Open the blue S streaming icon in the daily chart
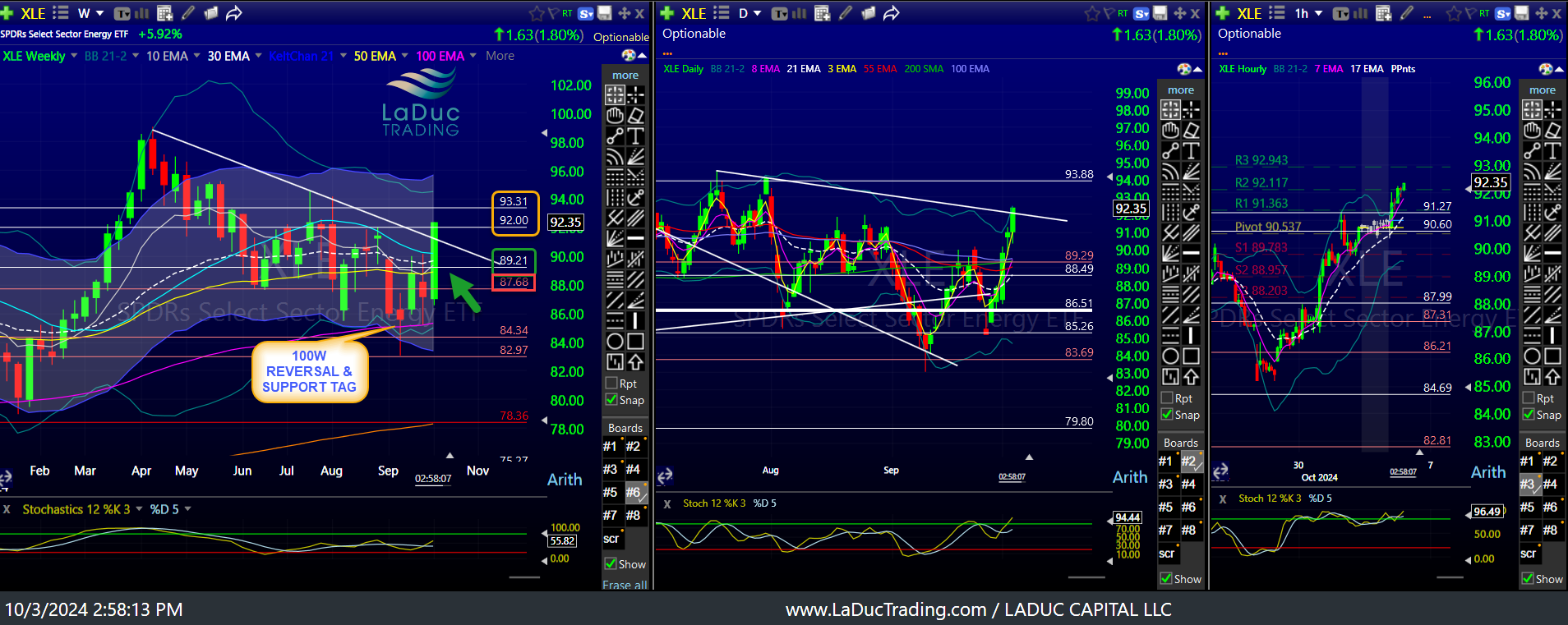 [1141, 13]
